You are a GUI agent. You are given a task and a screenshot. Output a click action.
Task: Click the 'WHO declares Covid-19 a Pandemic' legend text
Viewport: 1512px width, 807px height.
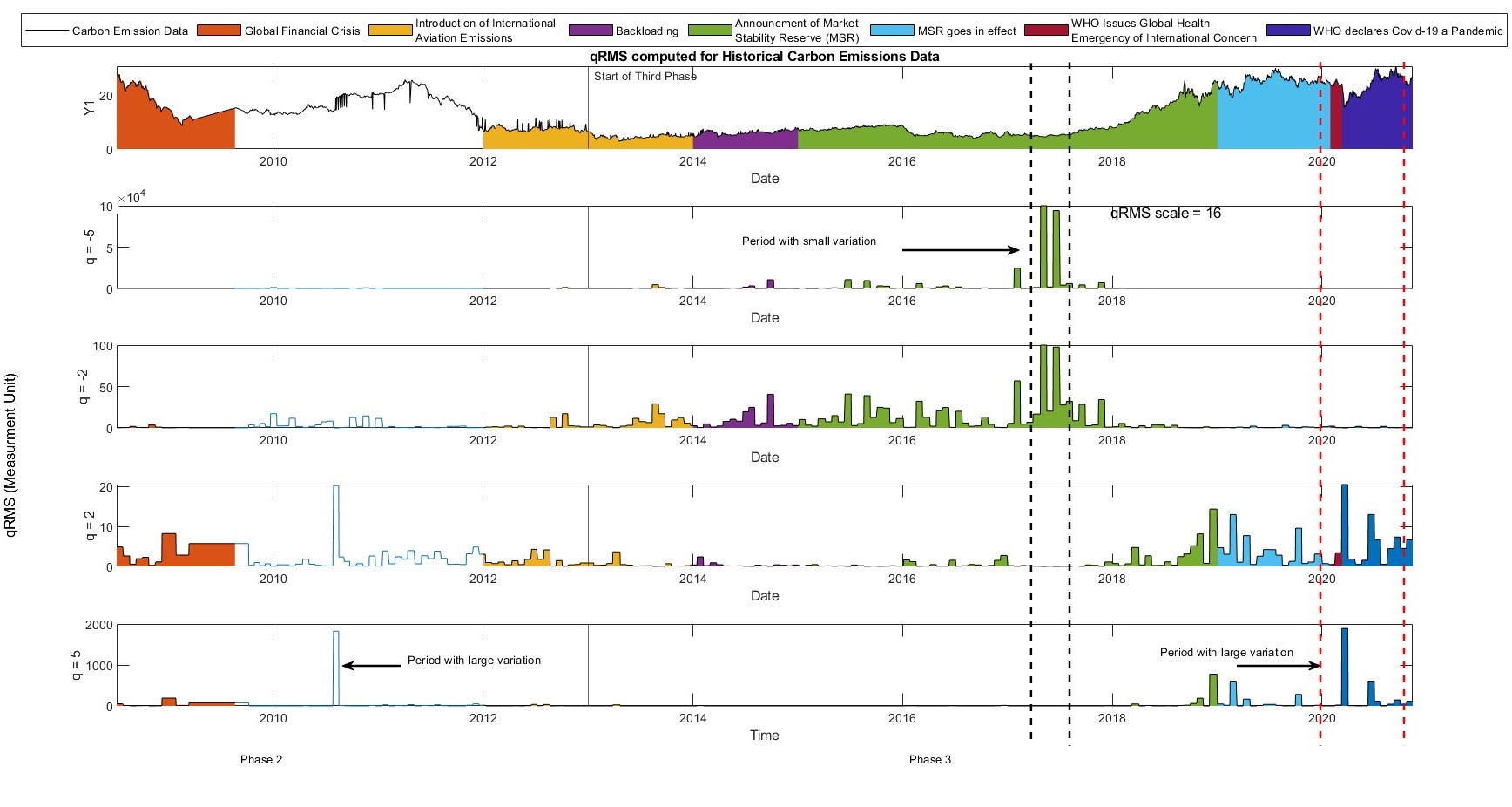tap(1407, 31)
